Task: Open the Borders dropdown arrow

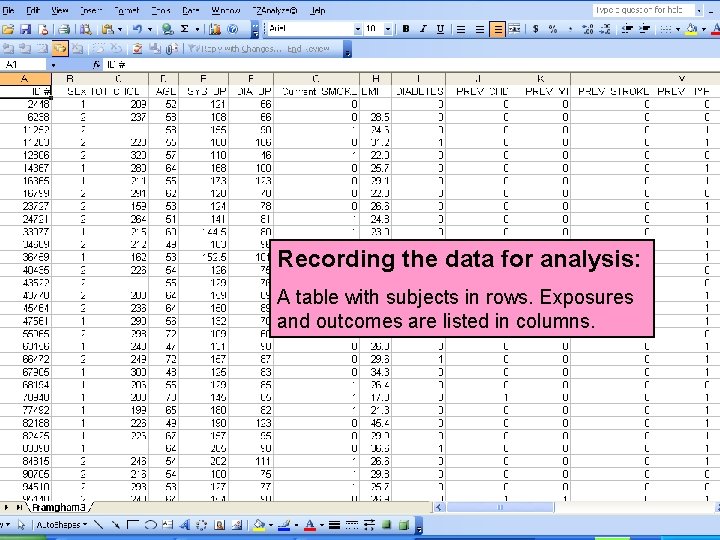Action: pyautogui.click(x=678, y=29)
